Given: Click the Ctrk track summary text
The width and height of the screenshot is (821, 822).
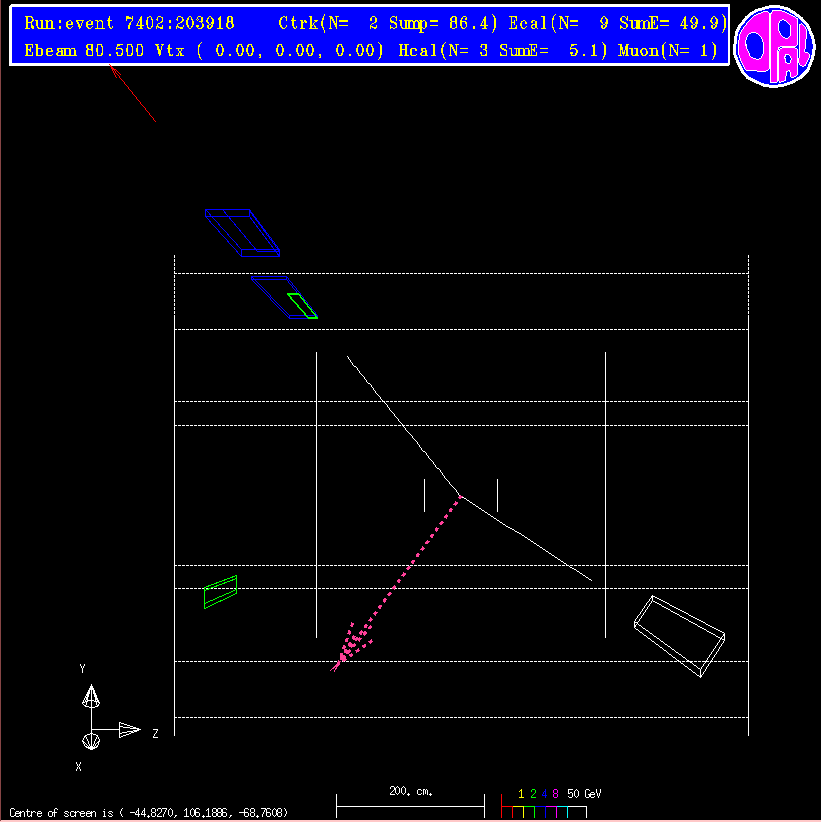Looking at the screenshot, I should (x=387, y=23).
